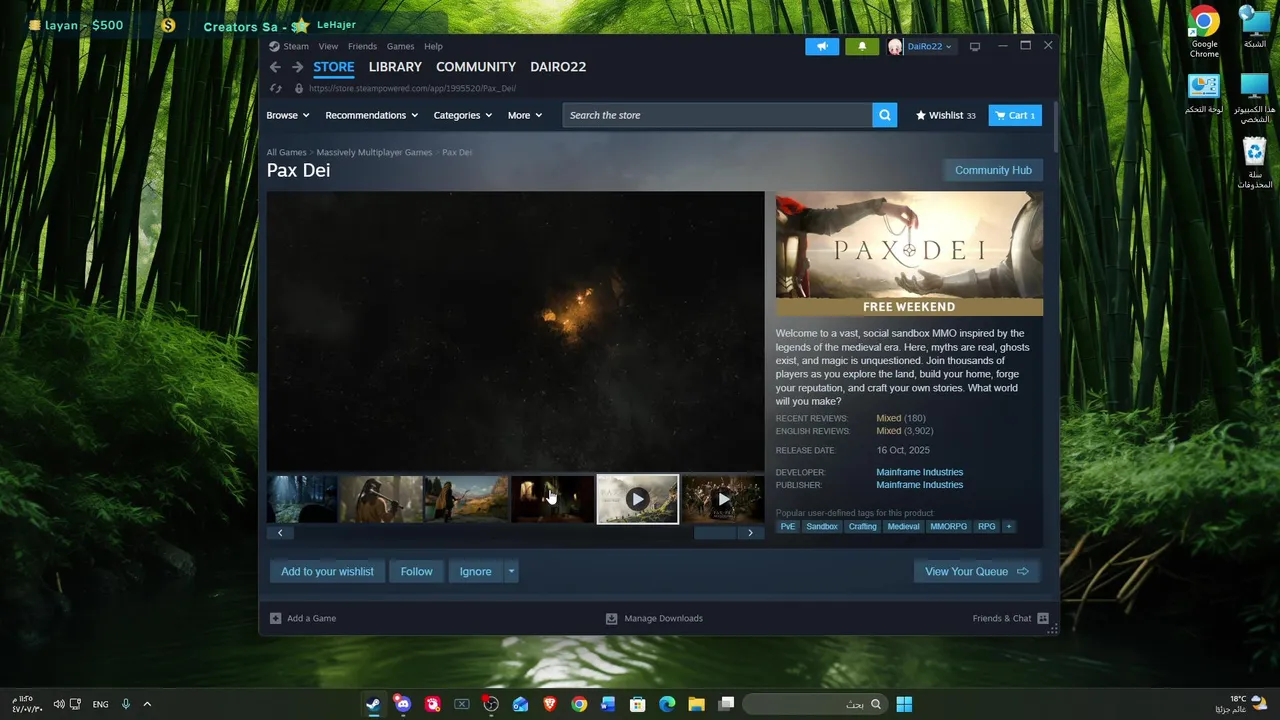
Task: Open the Mainframe Industries publisher link
Action: 919,485
